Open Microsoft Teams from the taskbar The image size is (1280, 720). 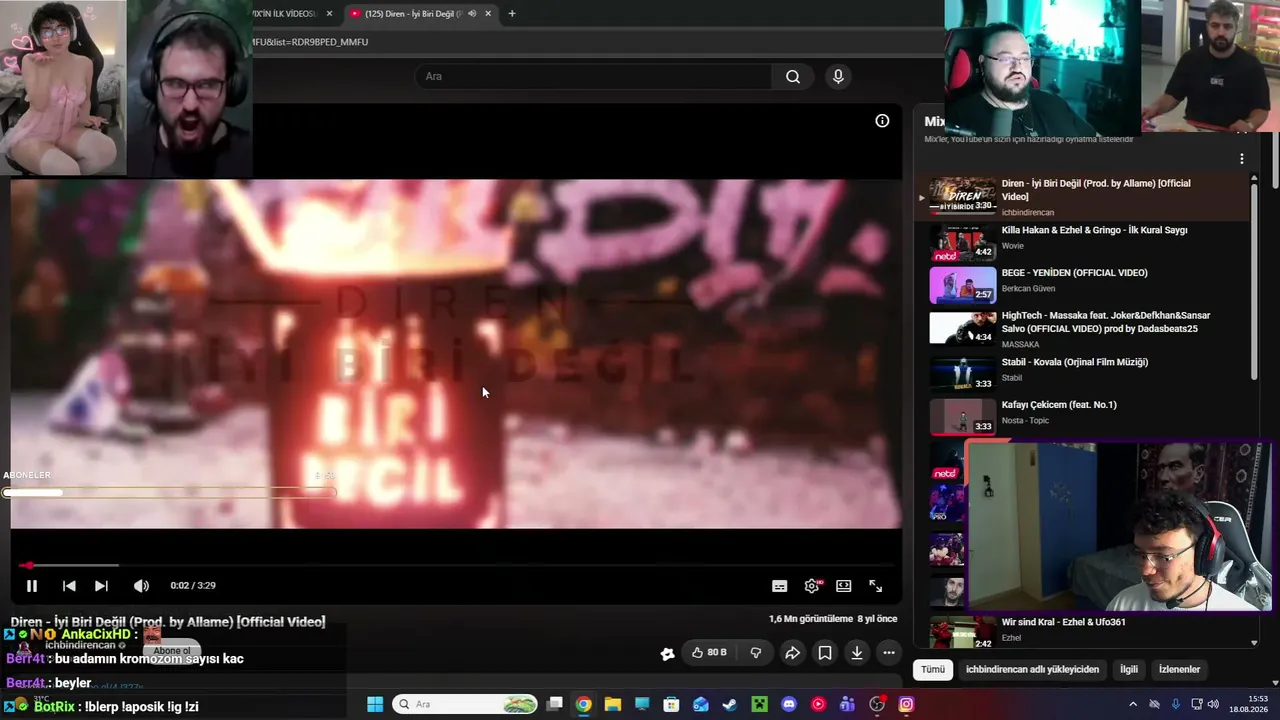point(847,704)
